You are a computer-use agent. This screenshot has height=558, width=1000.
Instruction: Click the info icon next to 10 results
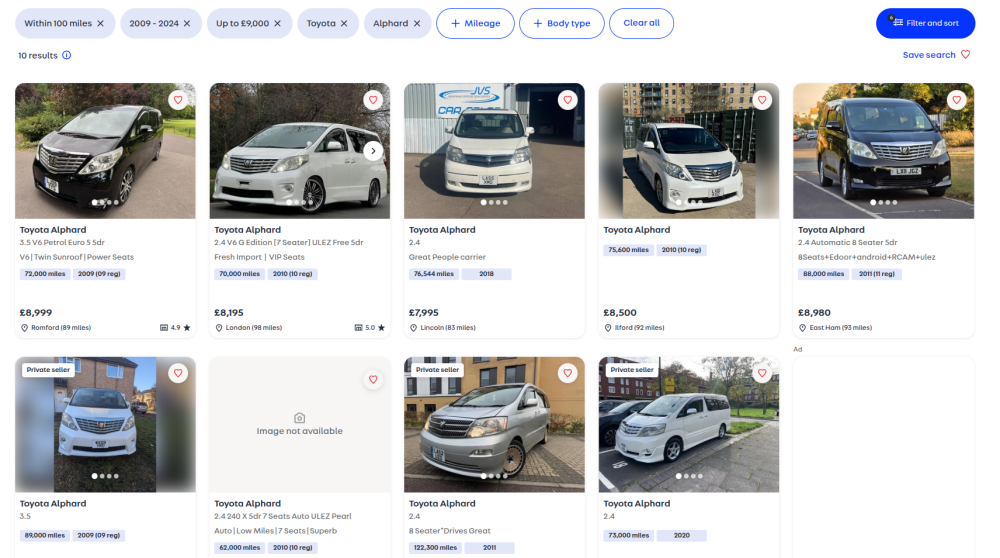66,55
